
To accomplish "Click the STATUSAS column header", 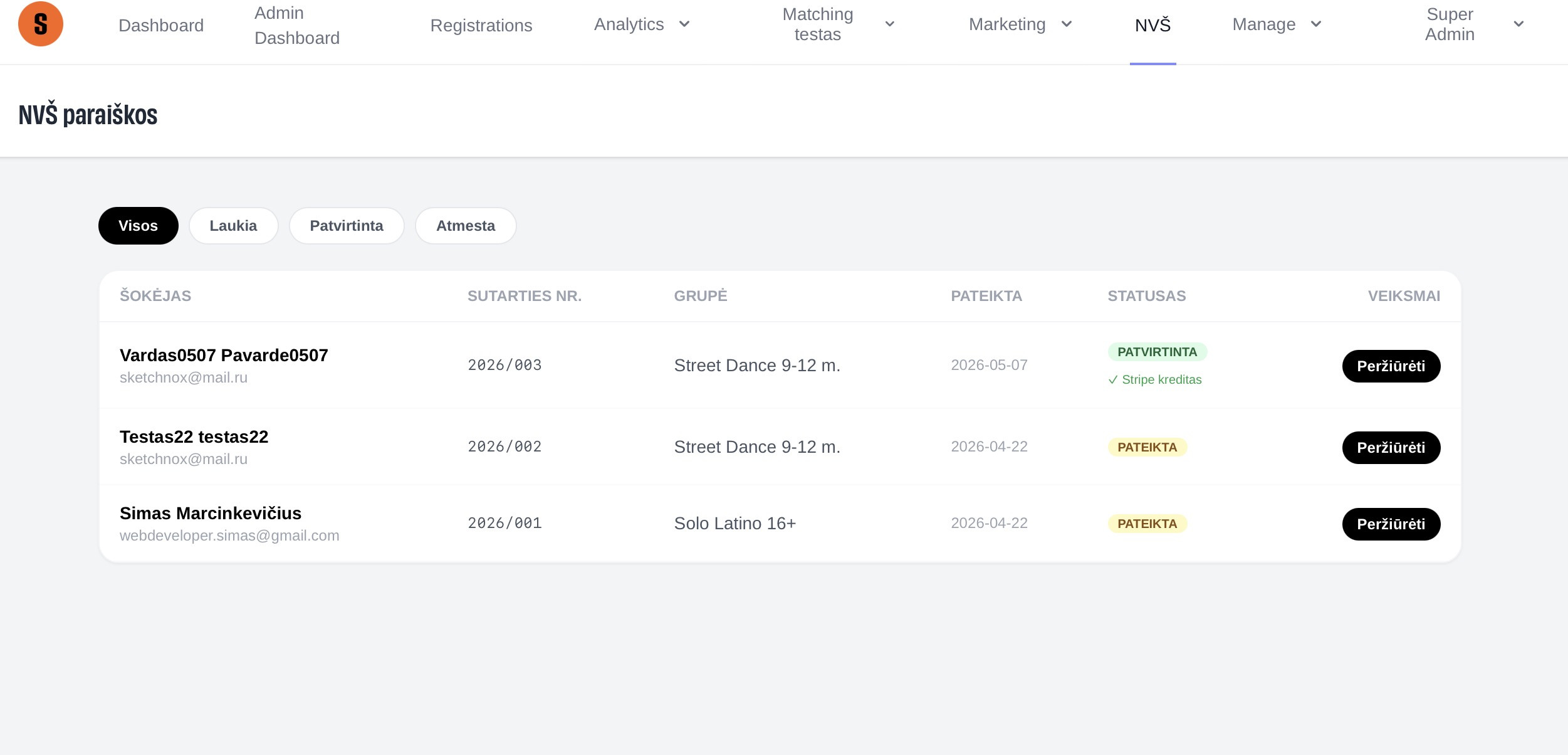I will [x=1146, y=296].
